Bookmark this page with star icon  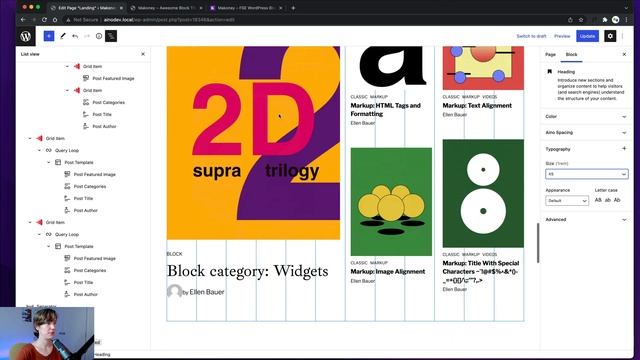tap(581, 20)
